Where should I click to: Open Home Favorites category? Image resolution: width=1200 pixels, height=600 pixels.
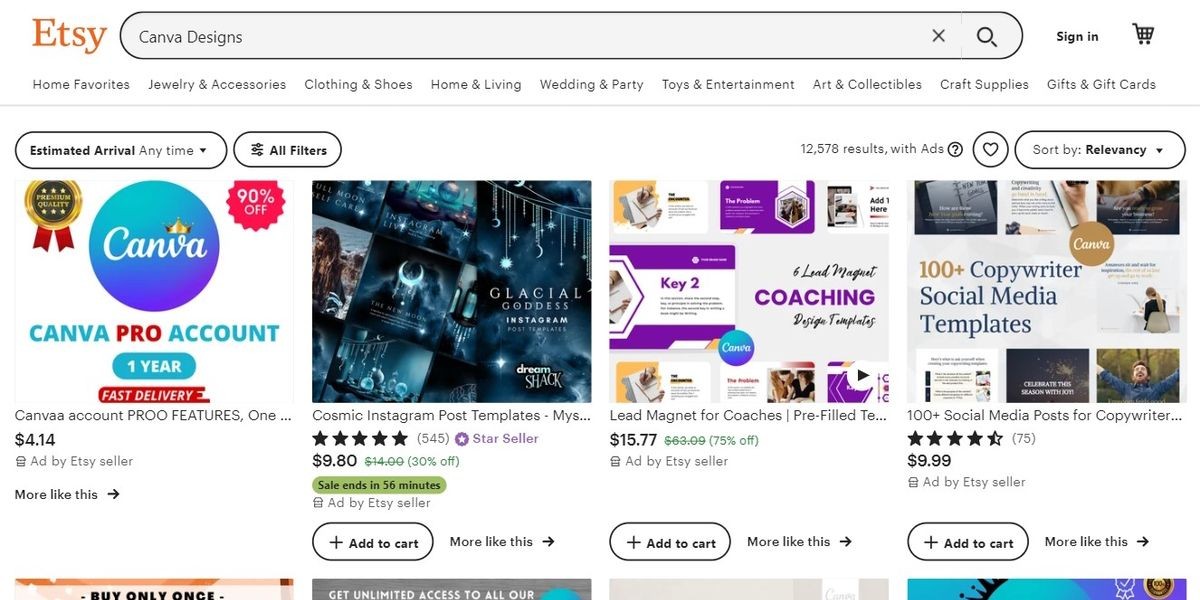[x=81, y=85]
